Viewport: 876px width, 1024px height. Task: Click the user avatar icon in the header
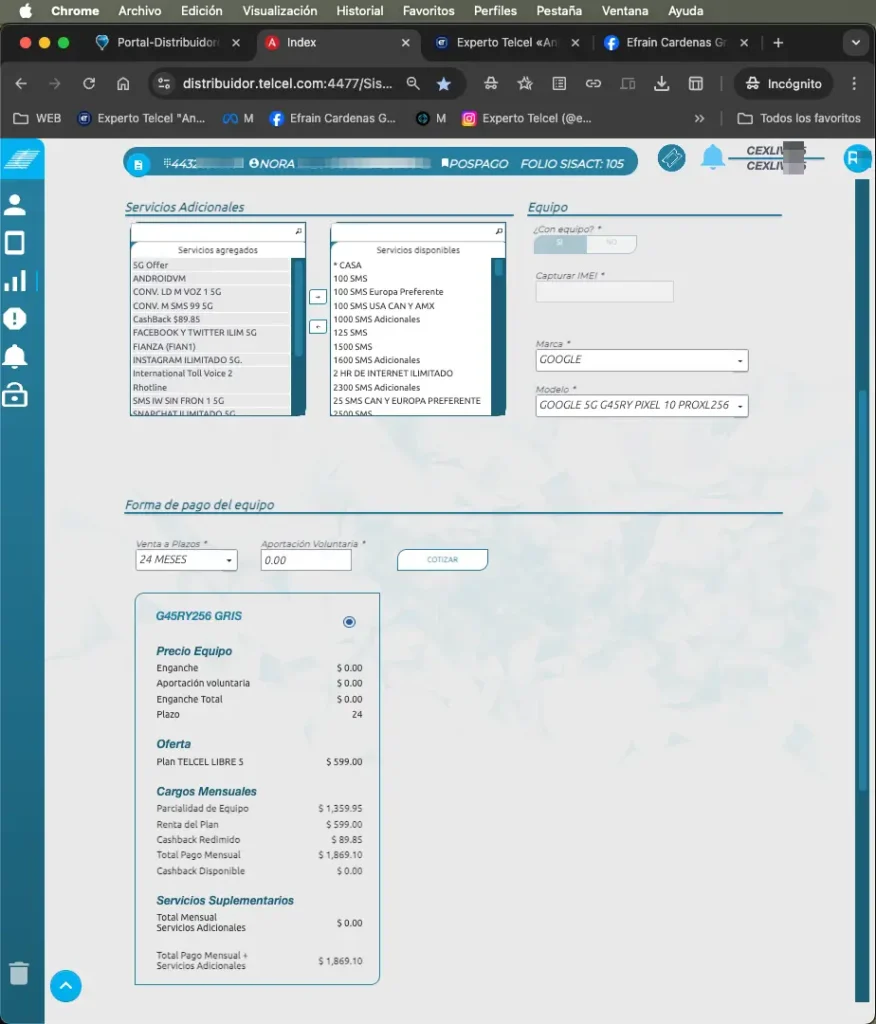pyautogui.click(x=856, y=158)
